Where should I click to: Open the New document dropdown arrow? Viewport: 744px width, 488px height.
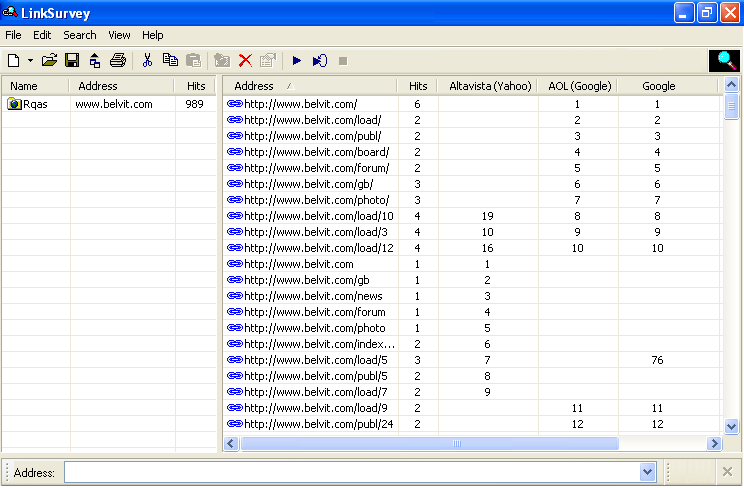(x=30, y=61)
